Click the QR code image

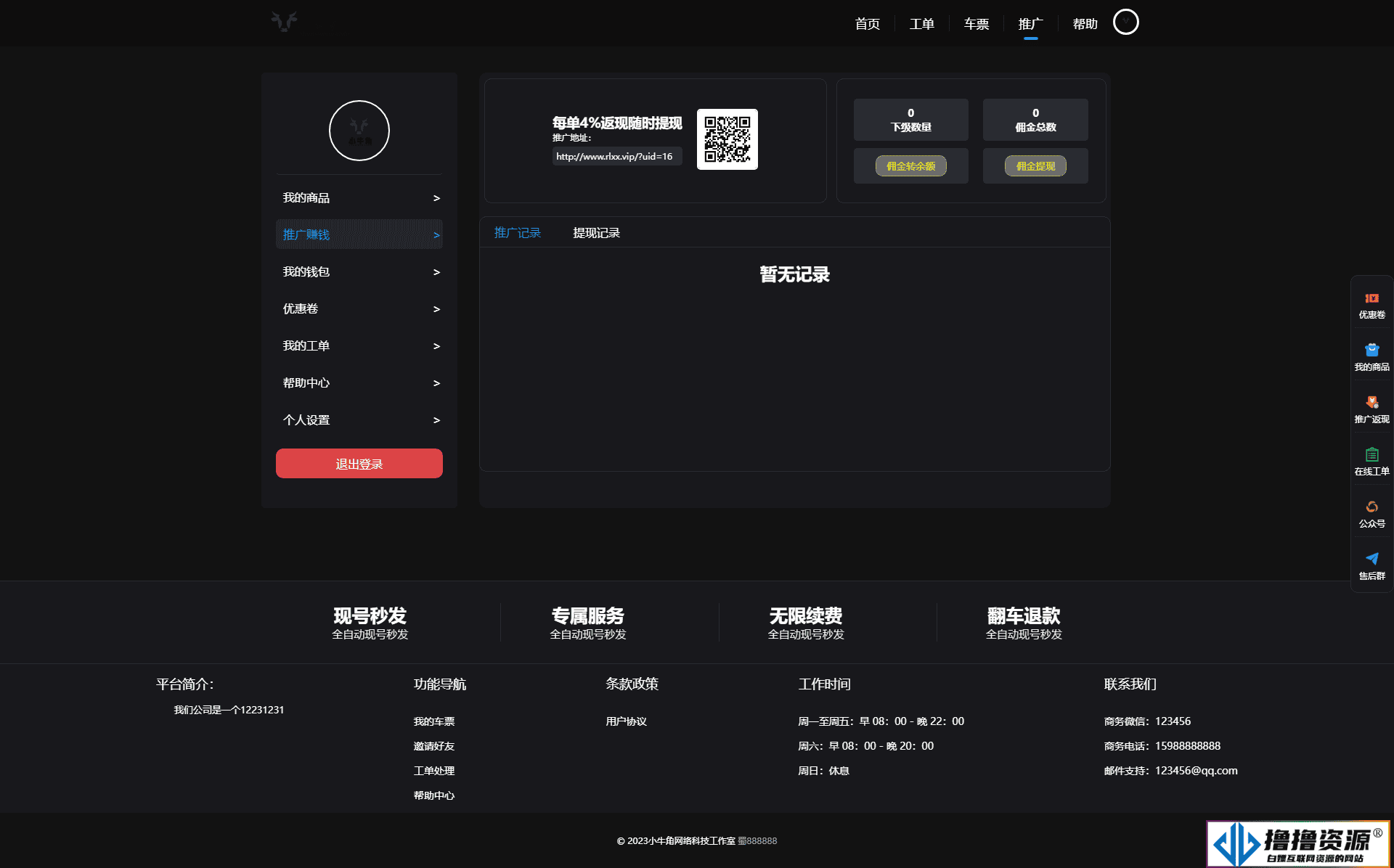[727, 139]
